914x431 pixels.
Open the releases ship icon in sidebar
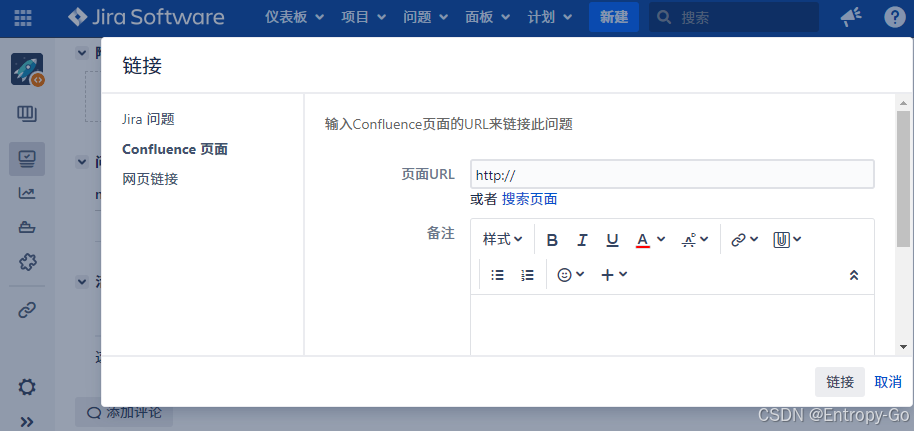(27, 227)
